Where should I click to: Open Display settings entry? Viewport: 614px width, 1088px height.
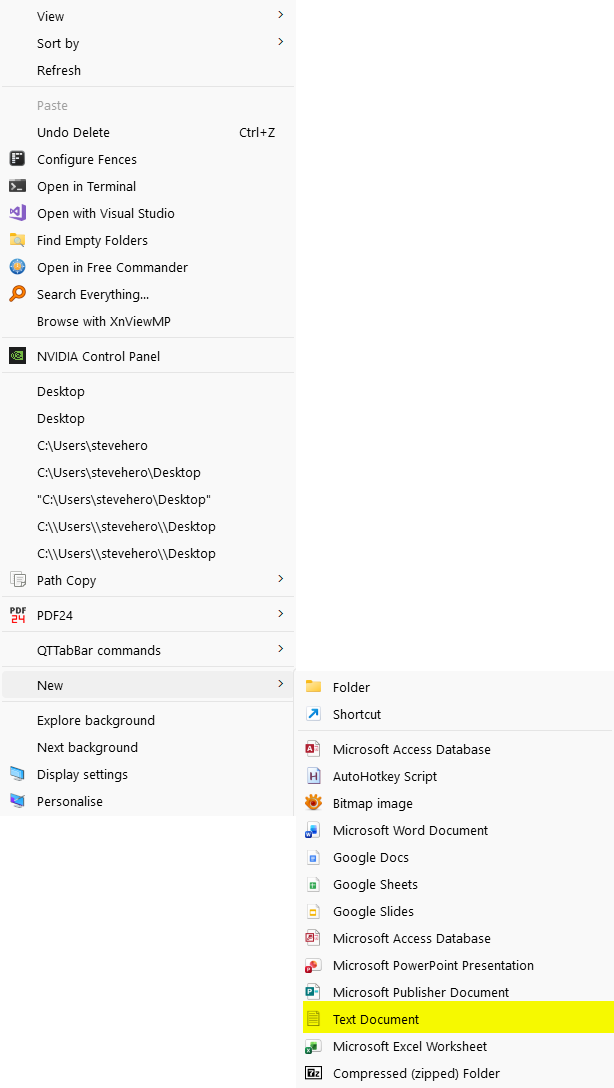point(148,774)
